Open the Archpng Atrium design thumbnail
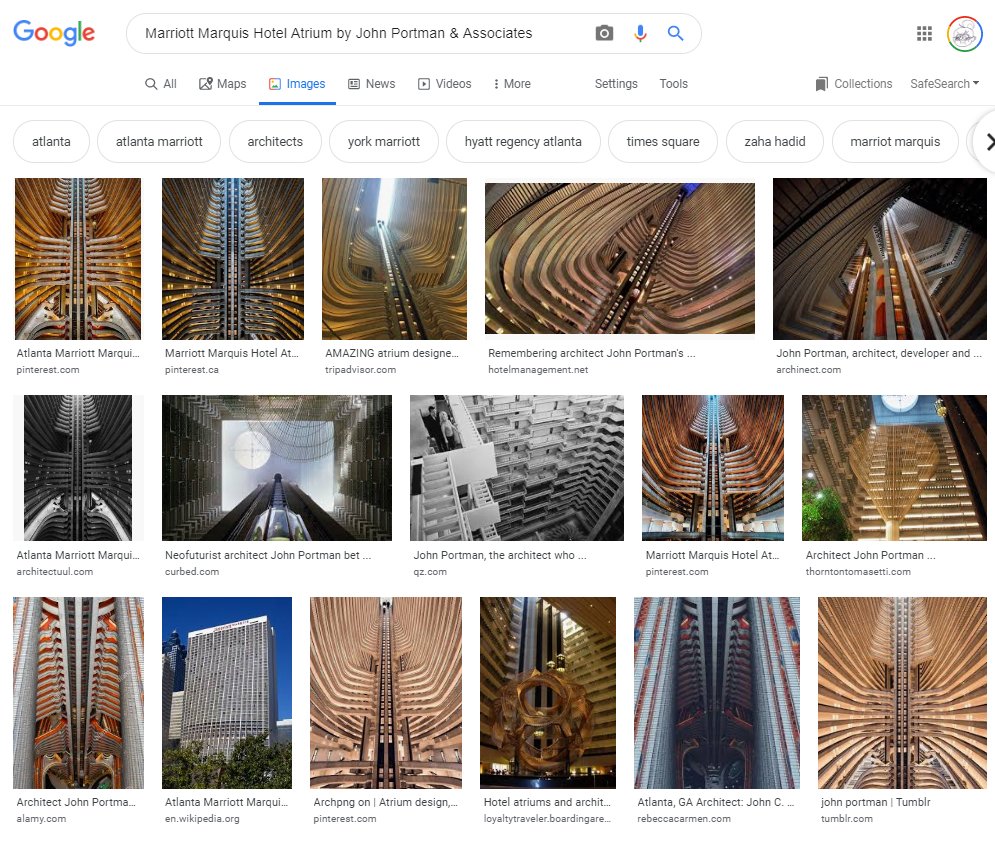This screenshot has width=995, height=843. coord(386,693)
